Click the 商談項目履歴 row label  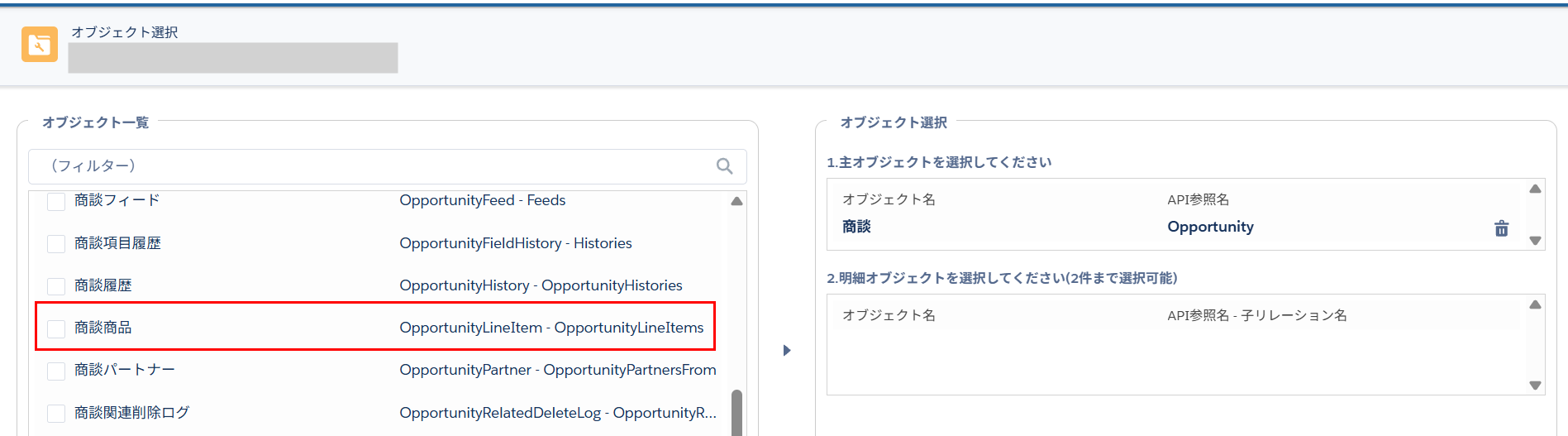pos(117,243)
